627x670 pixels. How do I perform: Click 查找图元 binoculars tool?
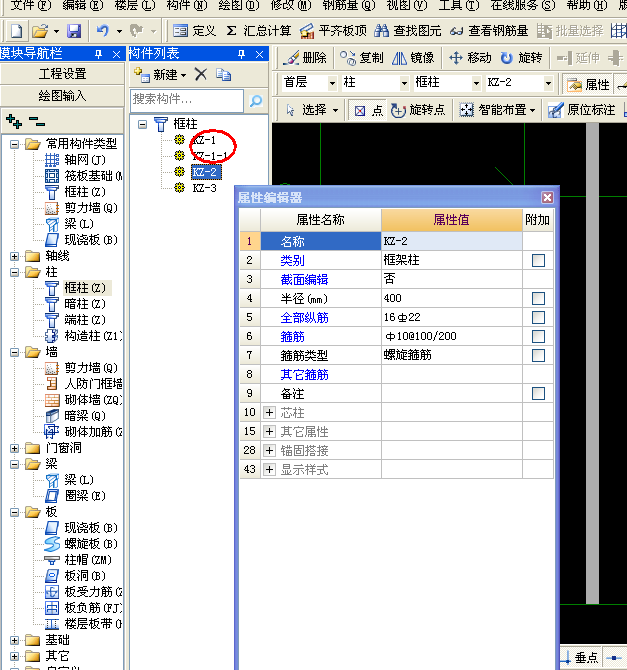coord(408,31)
